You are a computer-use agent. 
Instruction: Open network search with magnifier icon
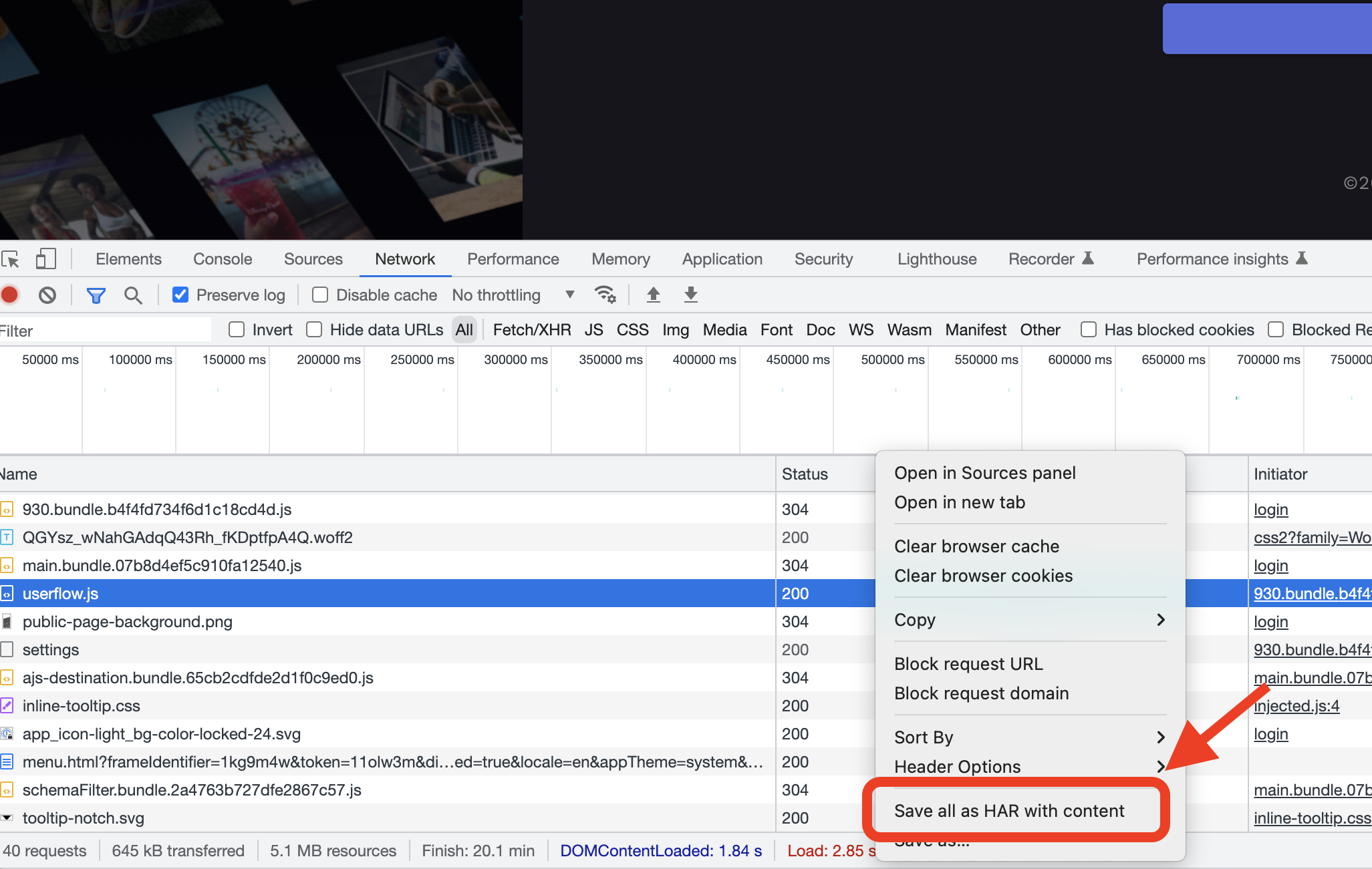(133, 295)
